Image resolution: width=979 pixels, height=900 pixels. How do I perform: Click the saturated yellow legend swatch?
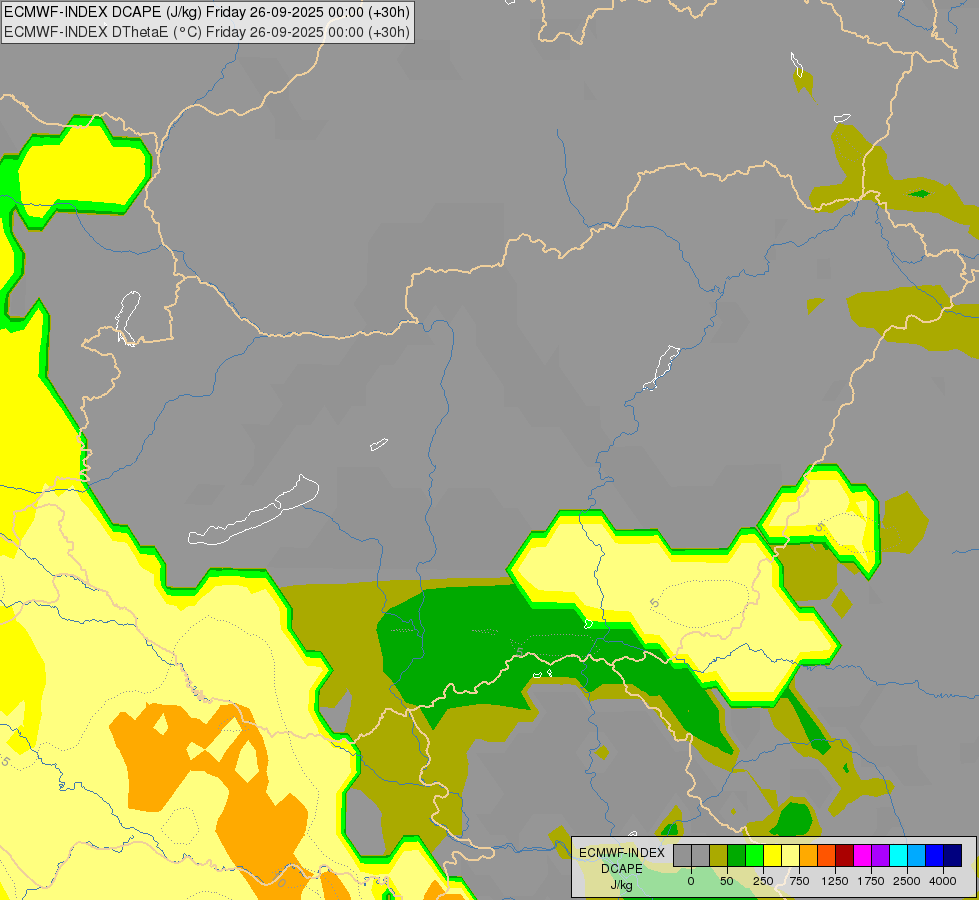pyautogui.click(x=772, y=855)
